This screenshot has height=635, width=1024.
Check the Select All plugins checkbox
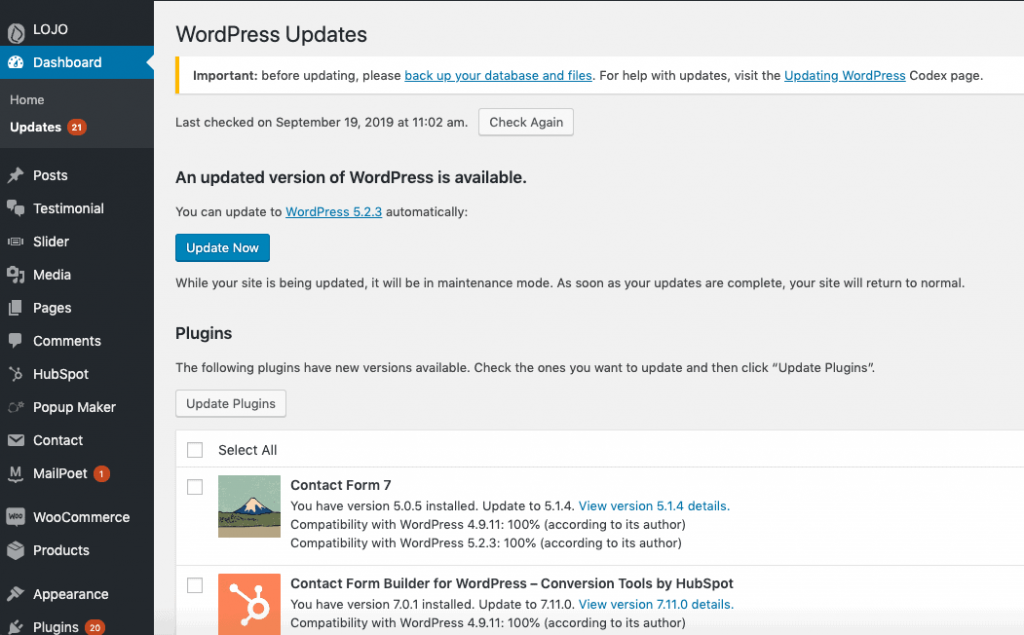click(195, 450)
